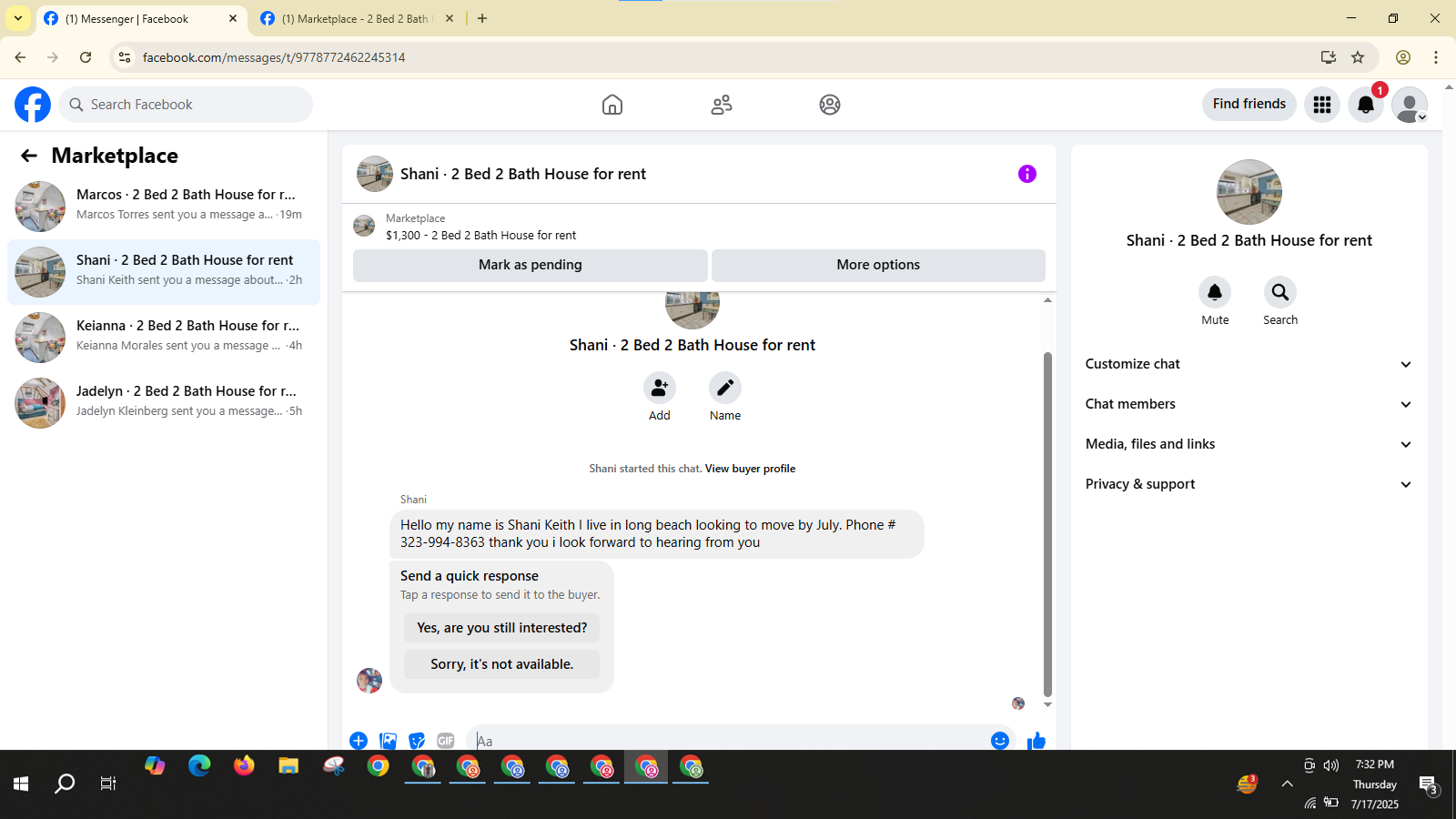This screenshot has width=1456, height=819.
Task: Open the account profile dropdown
Action: pyautogui.click(x=1410, y=105)
